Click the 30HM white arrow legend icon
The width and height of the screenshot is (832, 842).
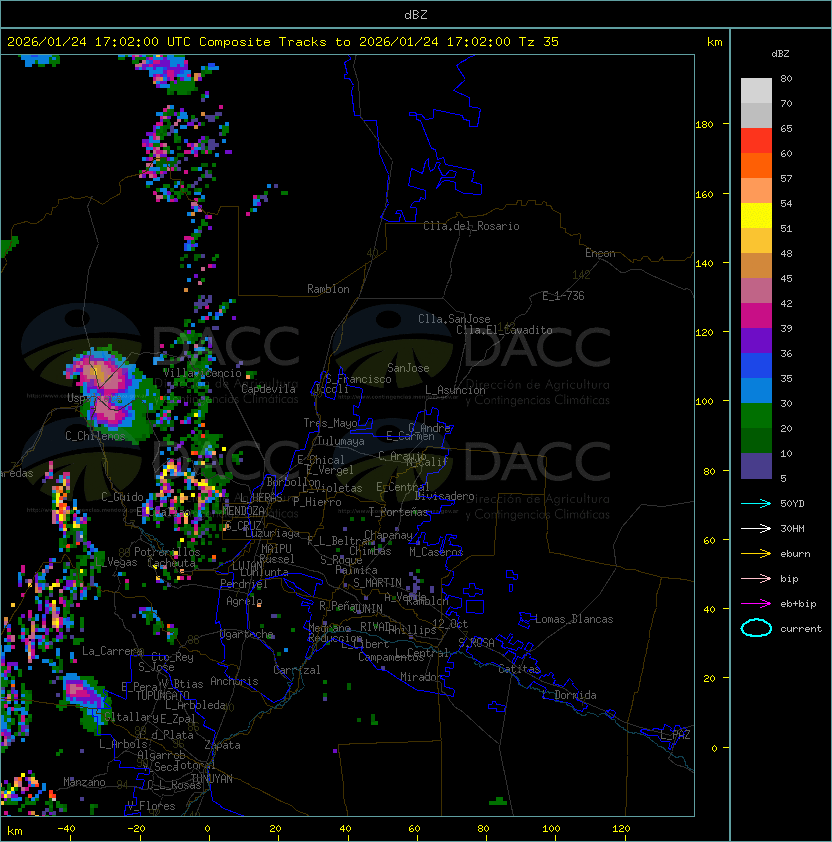tap(756, 528)
